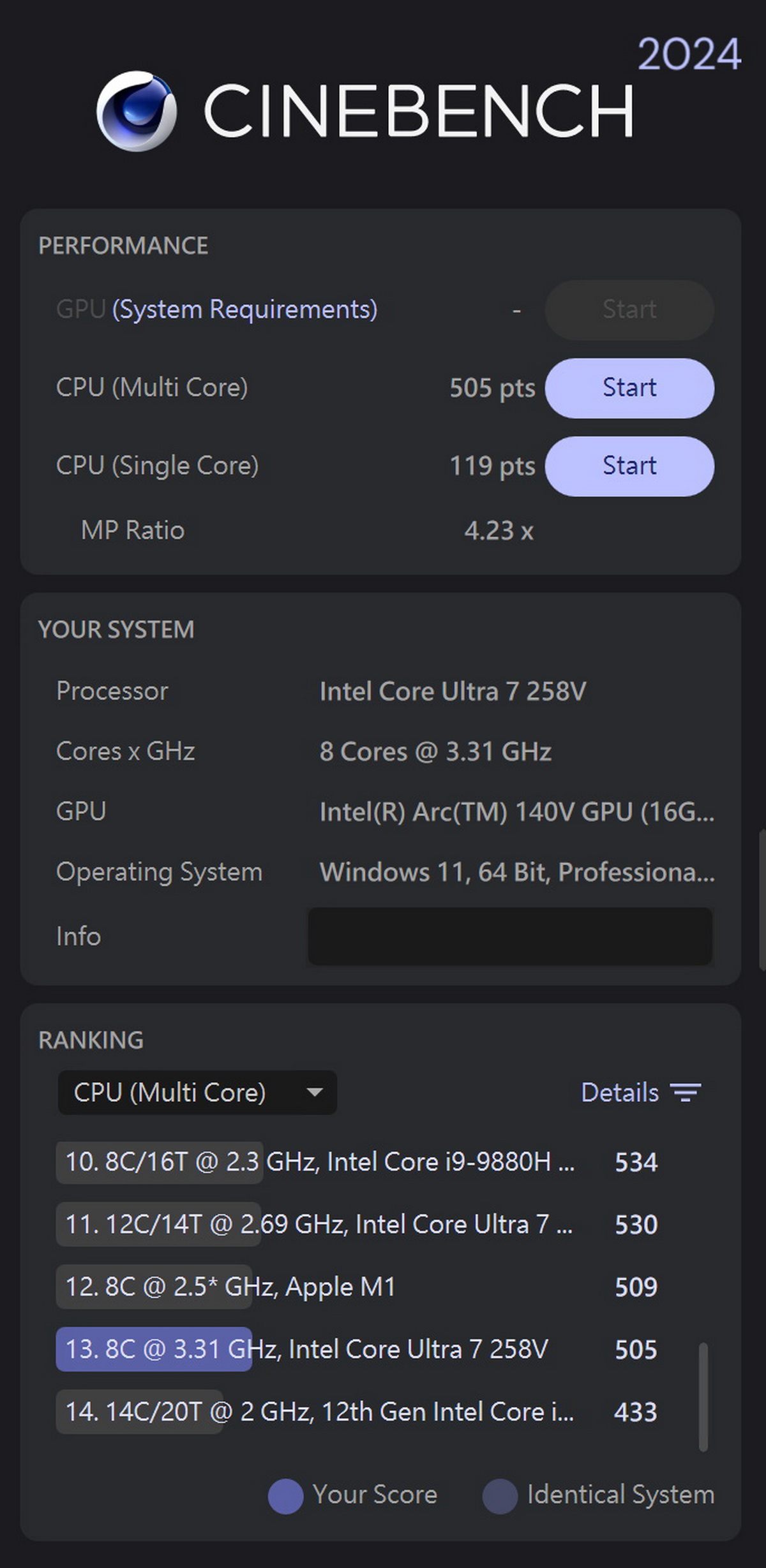Start the CPU Multi Core benchmark
766x1568 pixels.
(x=629, y=388)
